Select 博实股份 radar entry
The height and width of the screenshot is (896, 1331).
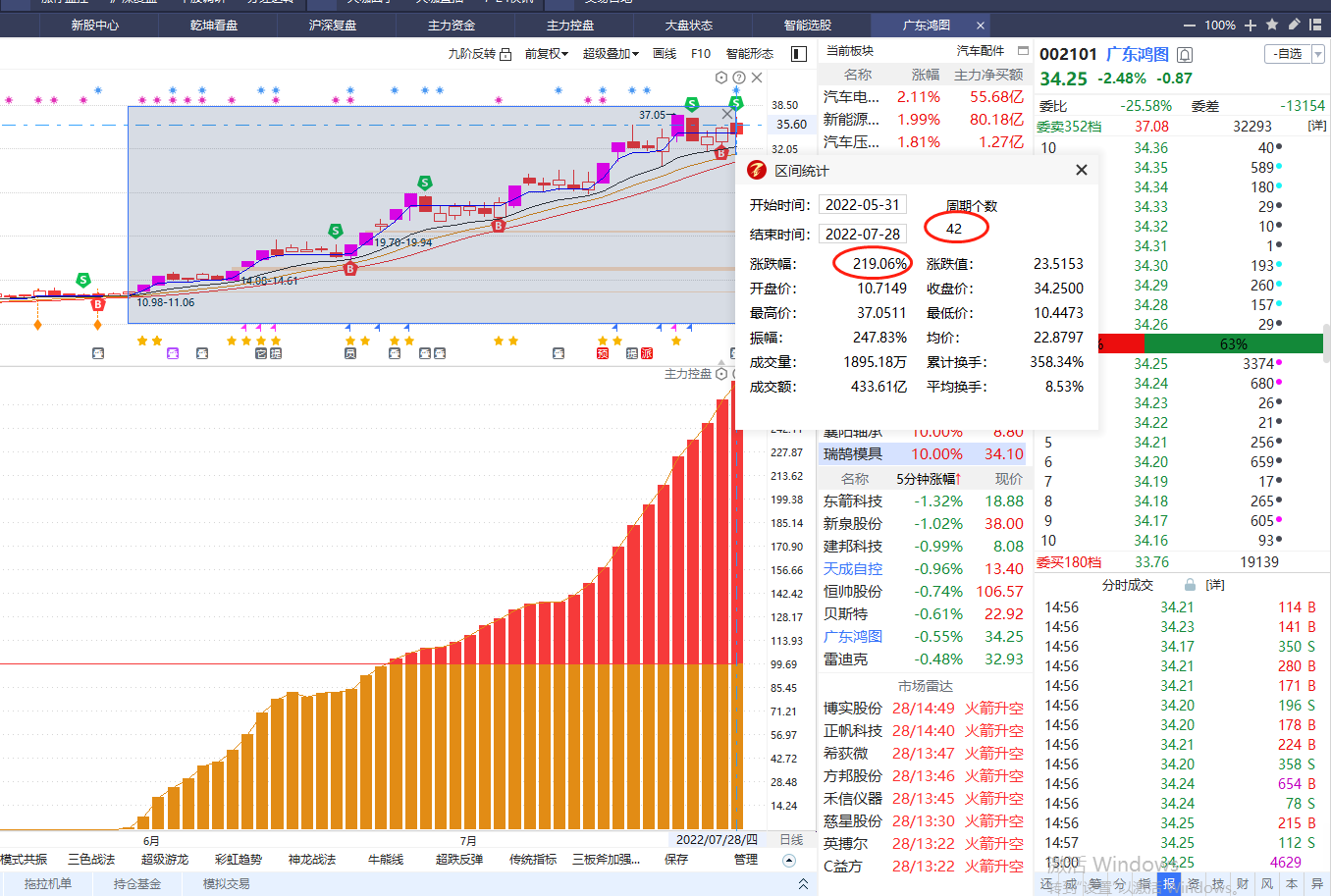point(853,709)
